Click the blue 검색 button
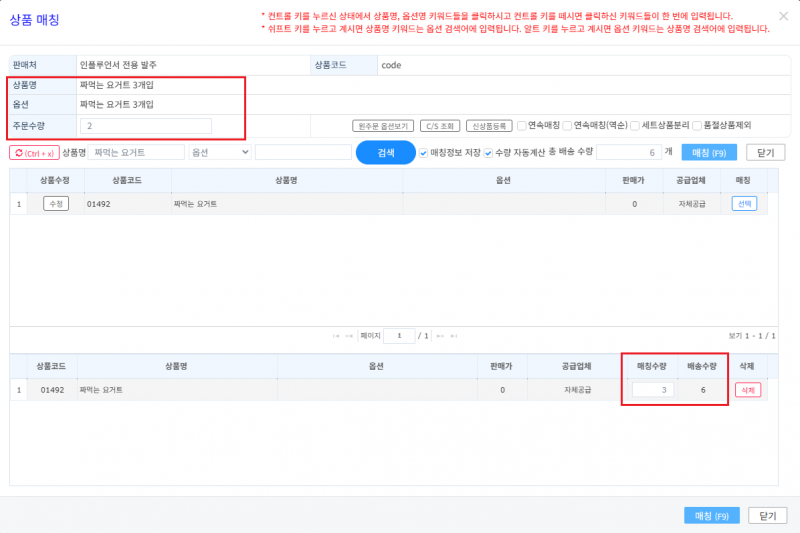The width and height of the screenshot is (800, 533). click(x=386, y=153)
